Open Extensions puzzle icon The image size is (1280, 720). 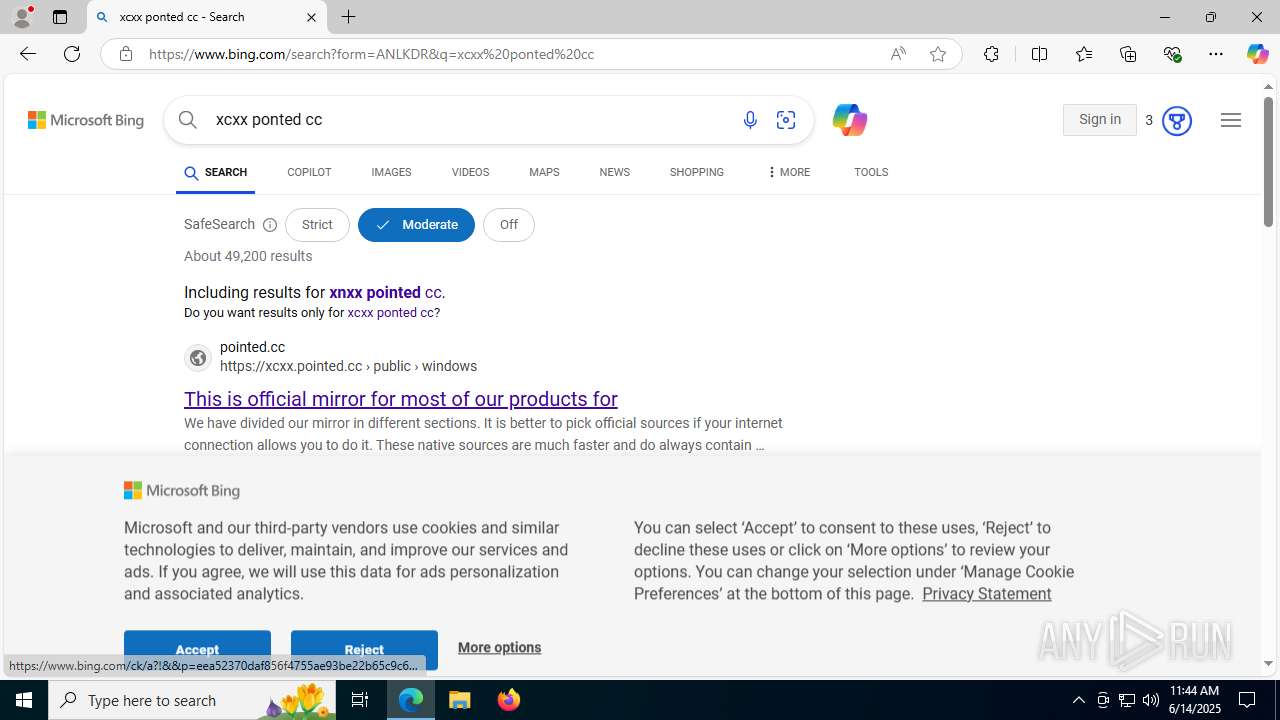point(991,54)
